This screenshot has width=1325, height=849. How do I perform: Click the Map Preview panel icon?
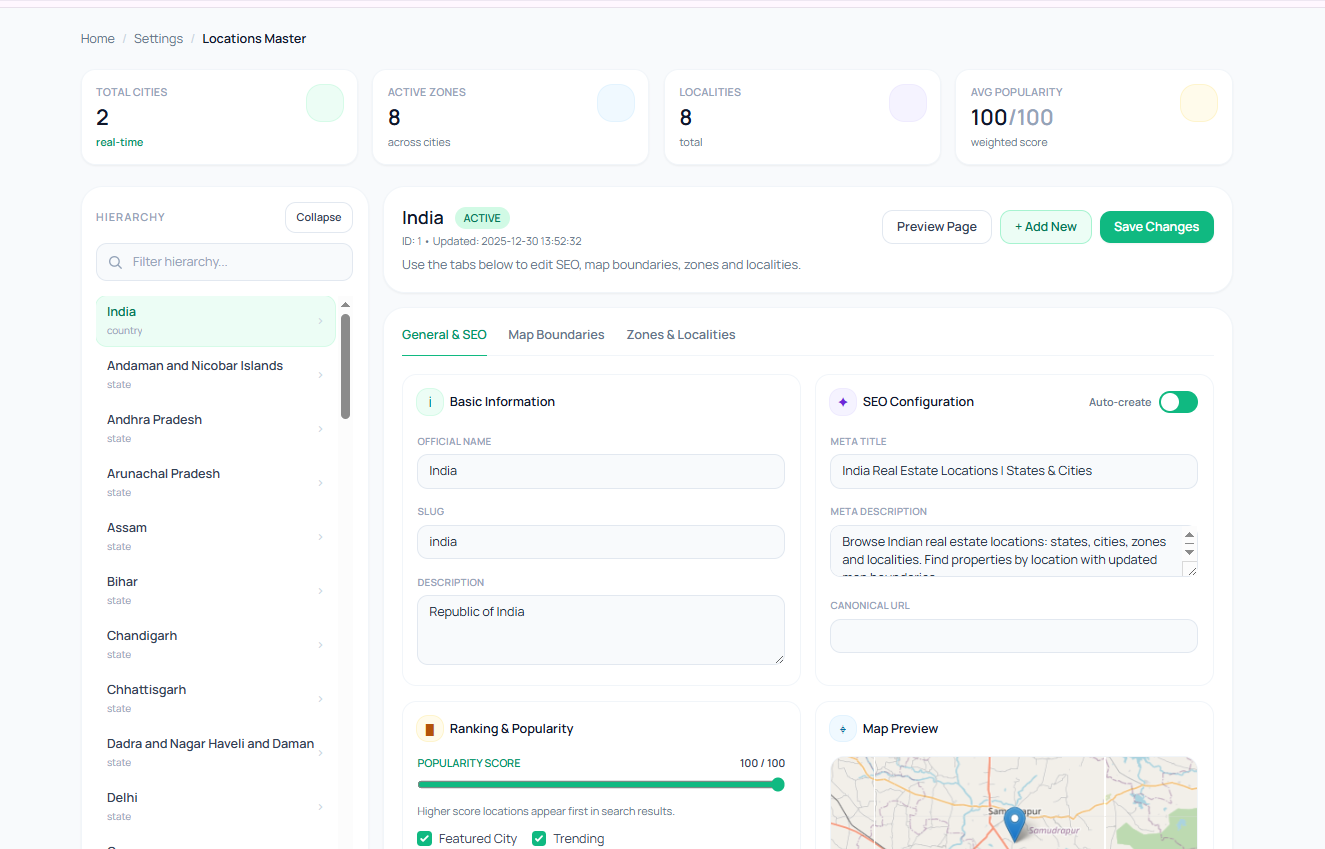842,728
